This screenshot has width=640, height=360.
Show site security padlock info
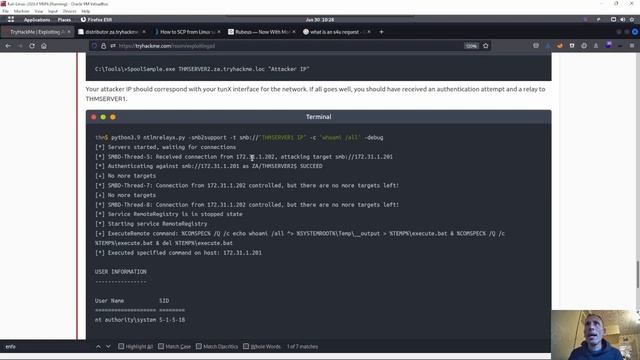pos(104,46)
